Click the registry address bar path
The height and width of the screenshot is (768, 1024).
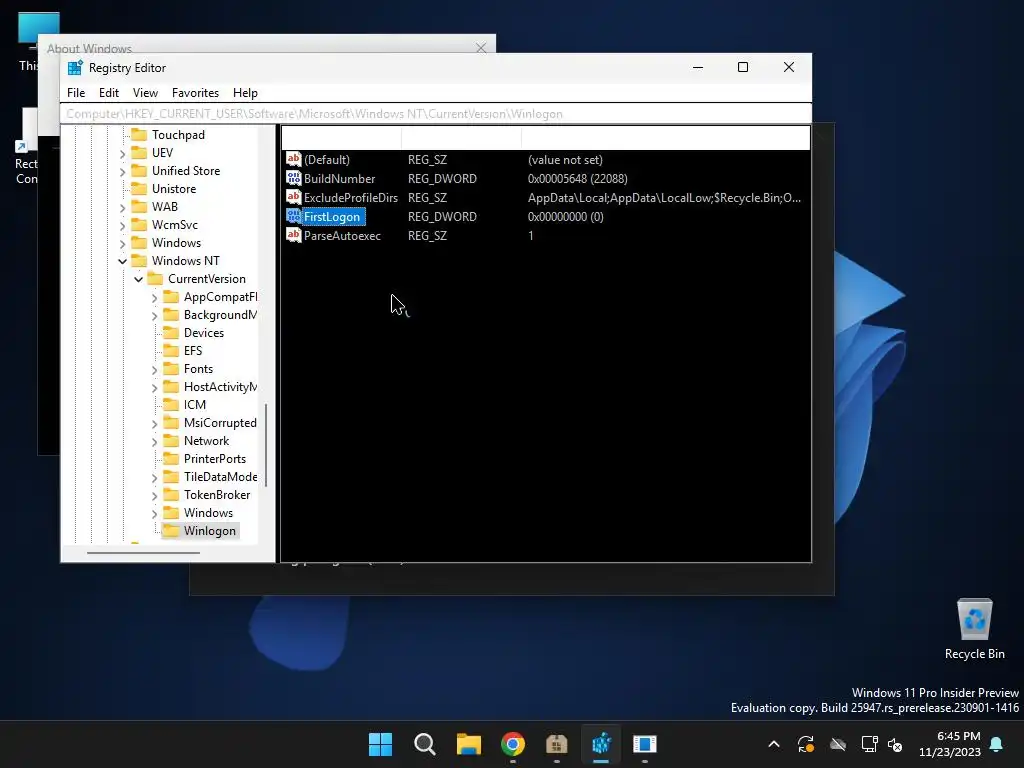[x=436, y=114]
